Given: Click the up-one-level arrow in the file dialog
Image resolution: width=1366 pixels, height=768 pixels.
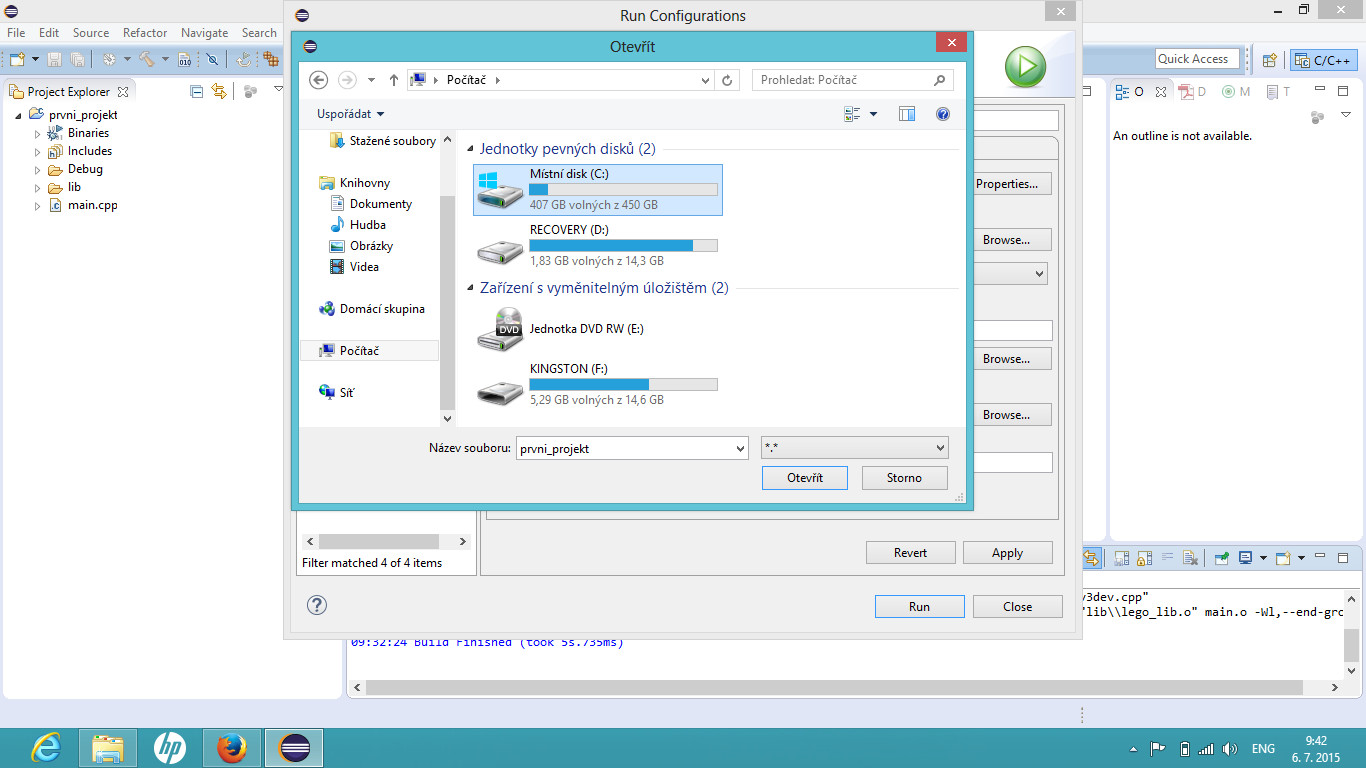Looking at the screenshot, I should coord(394,80).
